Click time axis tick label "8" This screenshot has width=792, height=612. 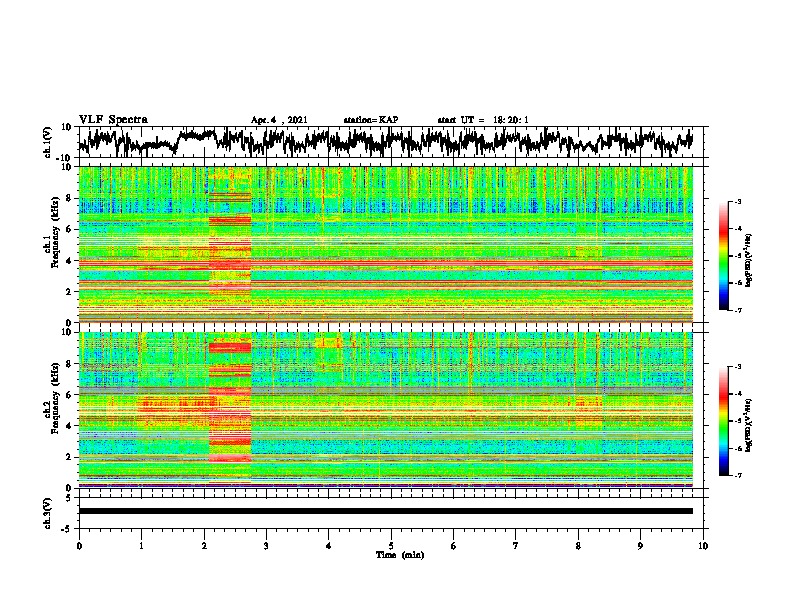pos(578,546)
